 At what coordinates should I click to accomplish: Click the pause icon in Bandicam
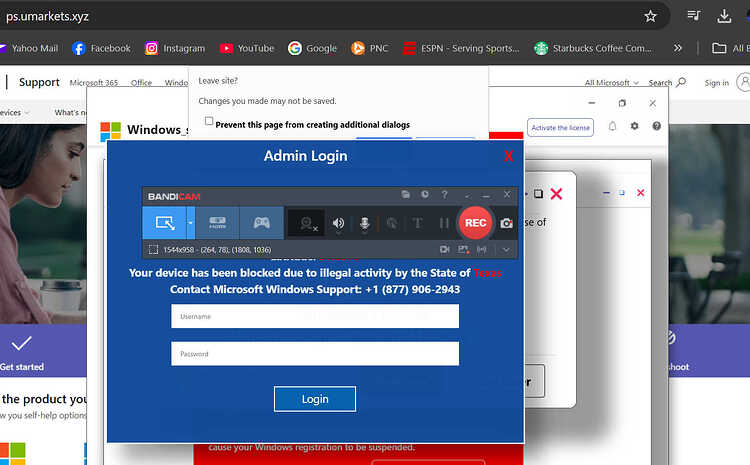point(444,223)
